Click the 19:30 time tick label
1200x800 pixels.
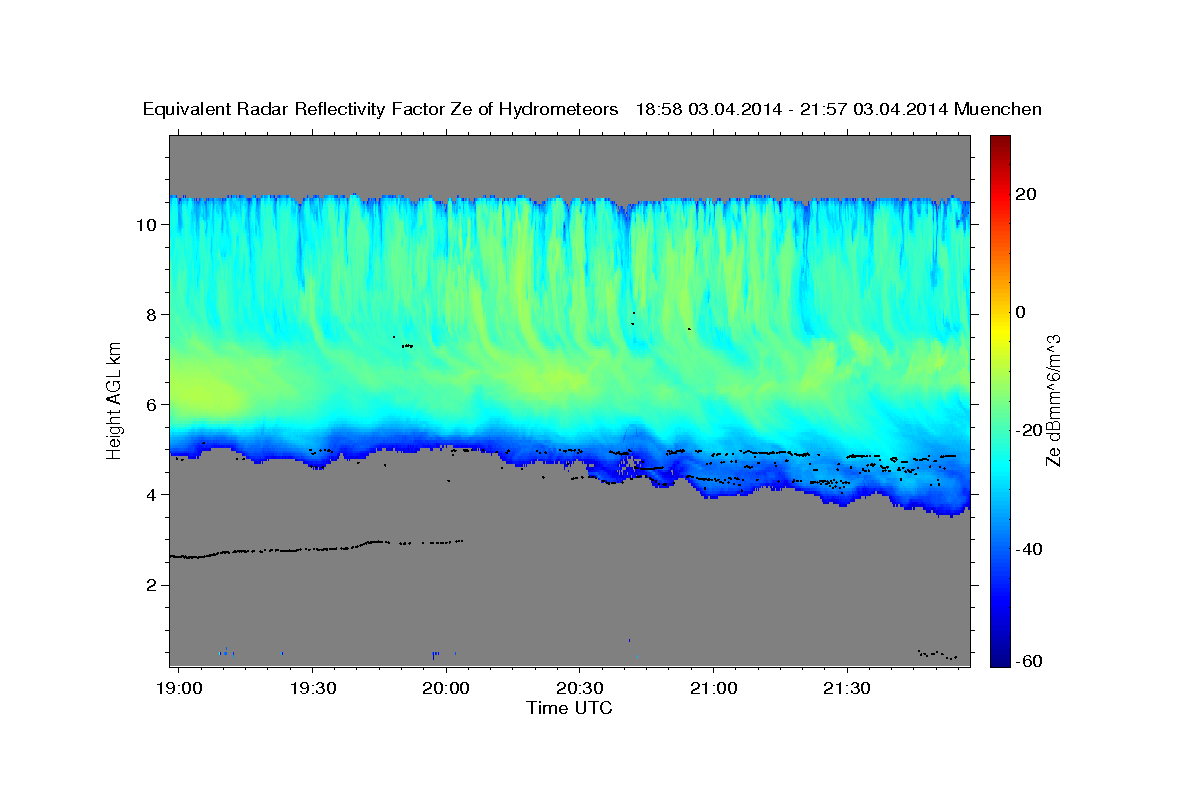[312, 688]
